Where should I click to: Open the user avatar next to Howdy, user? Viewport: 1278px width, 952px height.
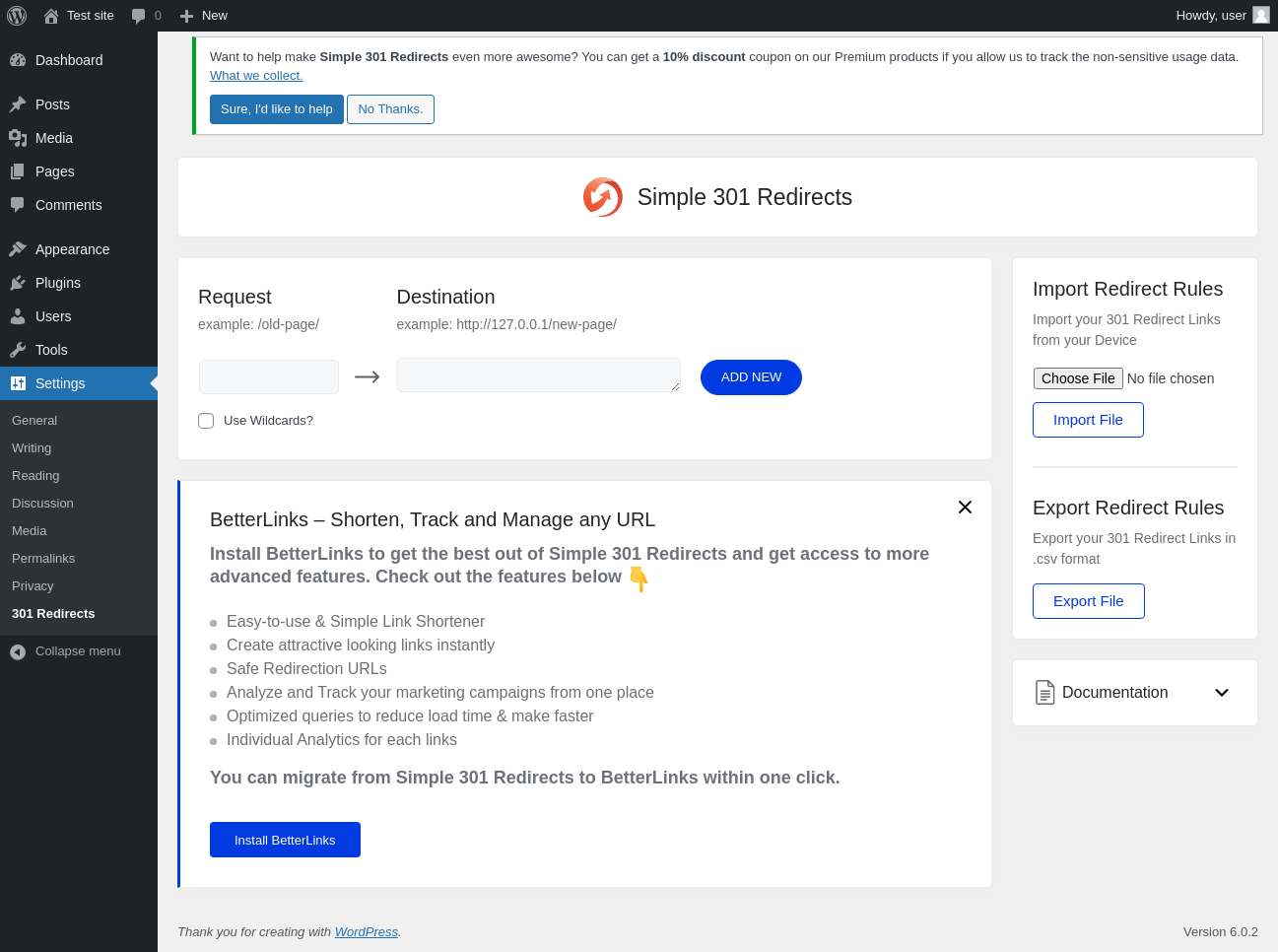tap(1261, 15)
